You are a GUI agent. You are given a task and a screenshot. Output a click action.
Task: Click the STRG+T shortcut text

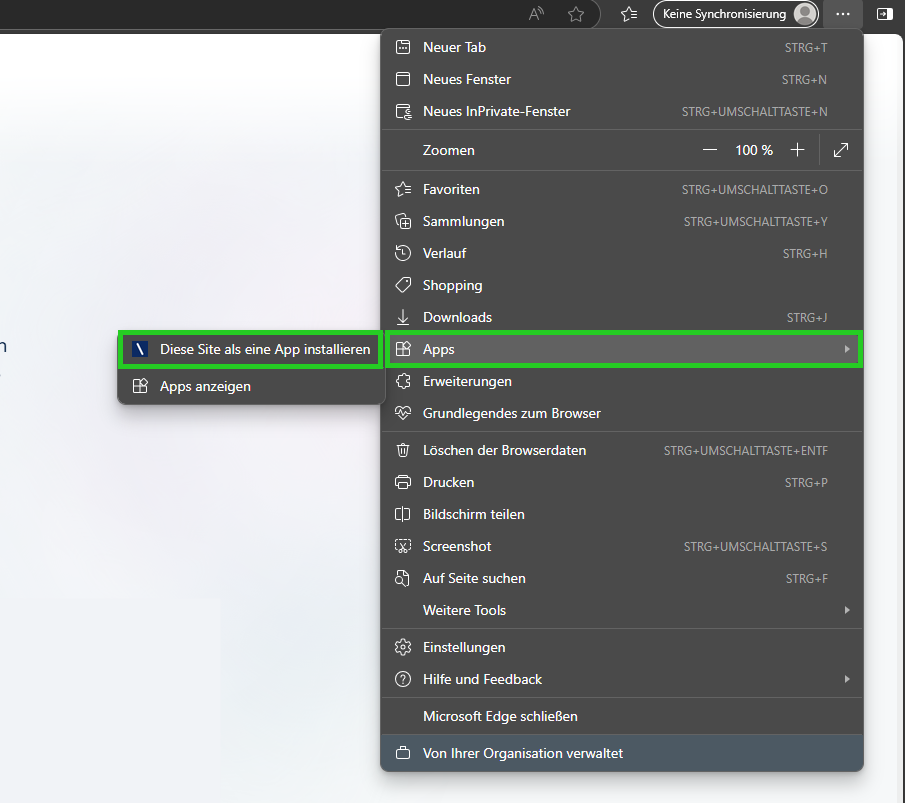(806, 48)
